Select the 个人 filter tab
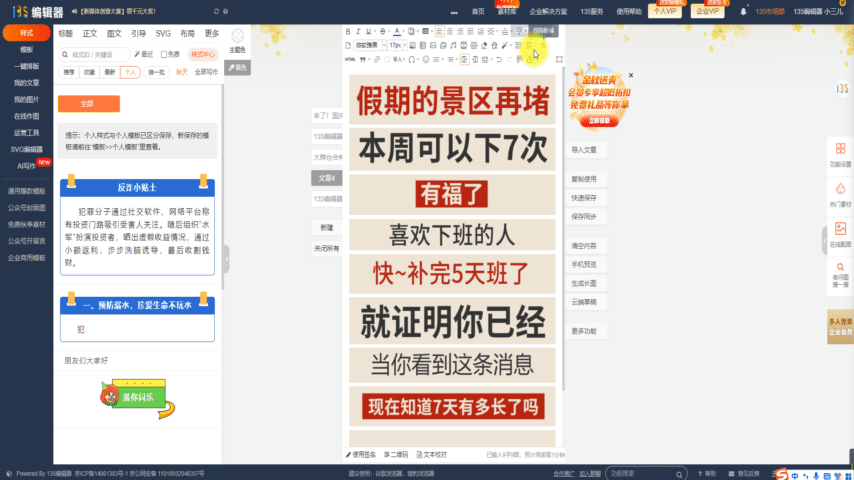Image resolution: width=854 pixels, height=480 pixels. coord(130,72)
